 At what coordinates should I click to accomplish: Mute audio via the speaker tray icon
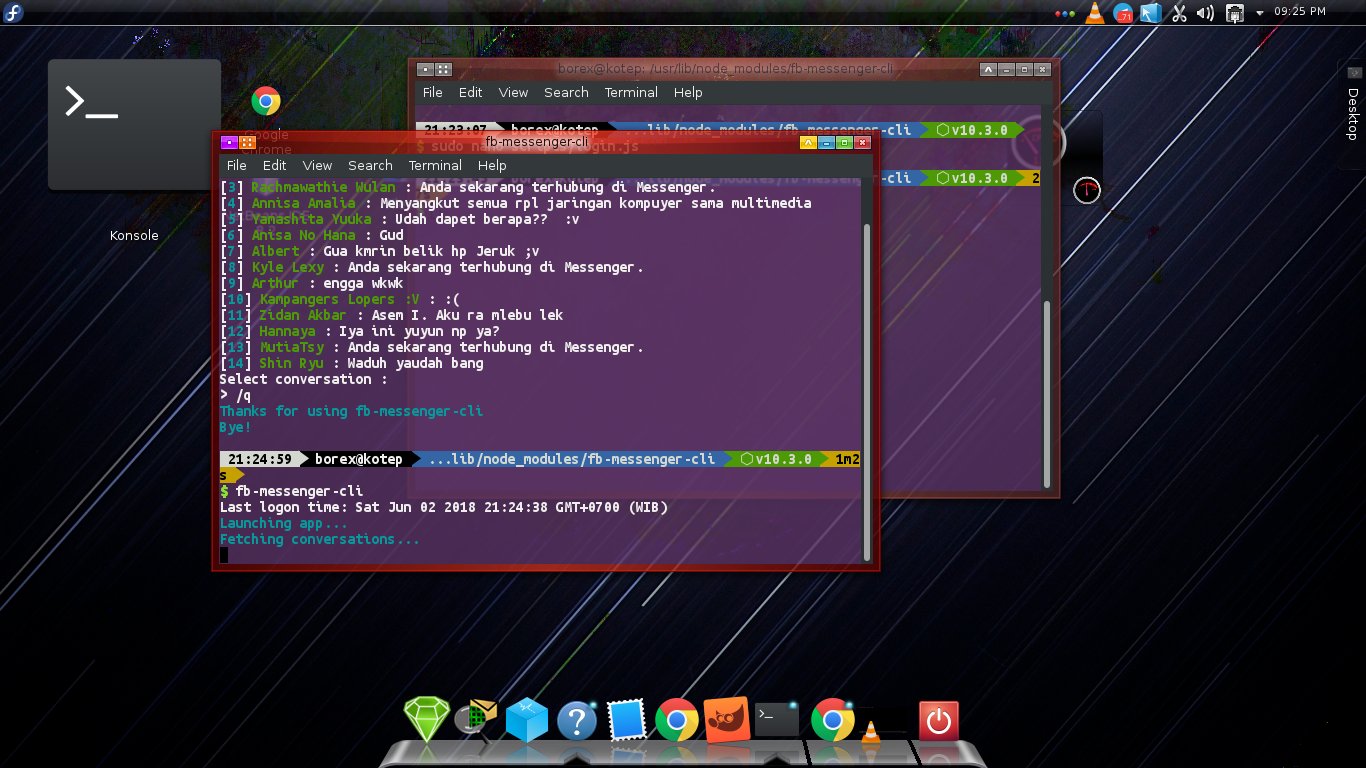1204,13
